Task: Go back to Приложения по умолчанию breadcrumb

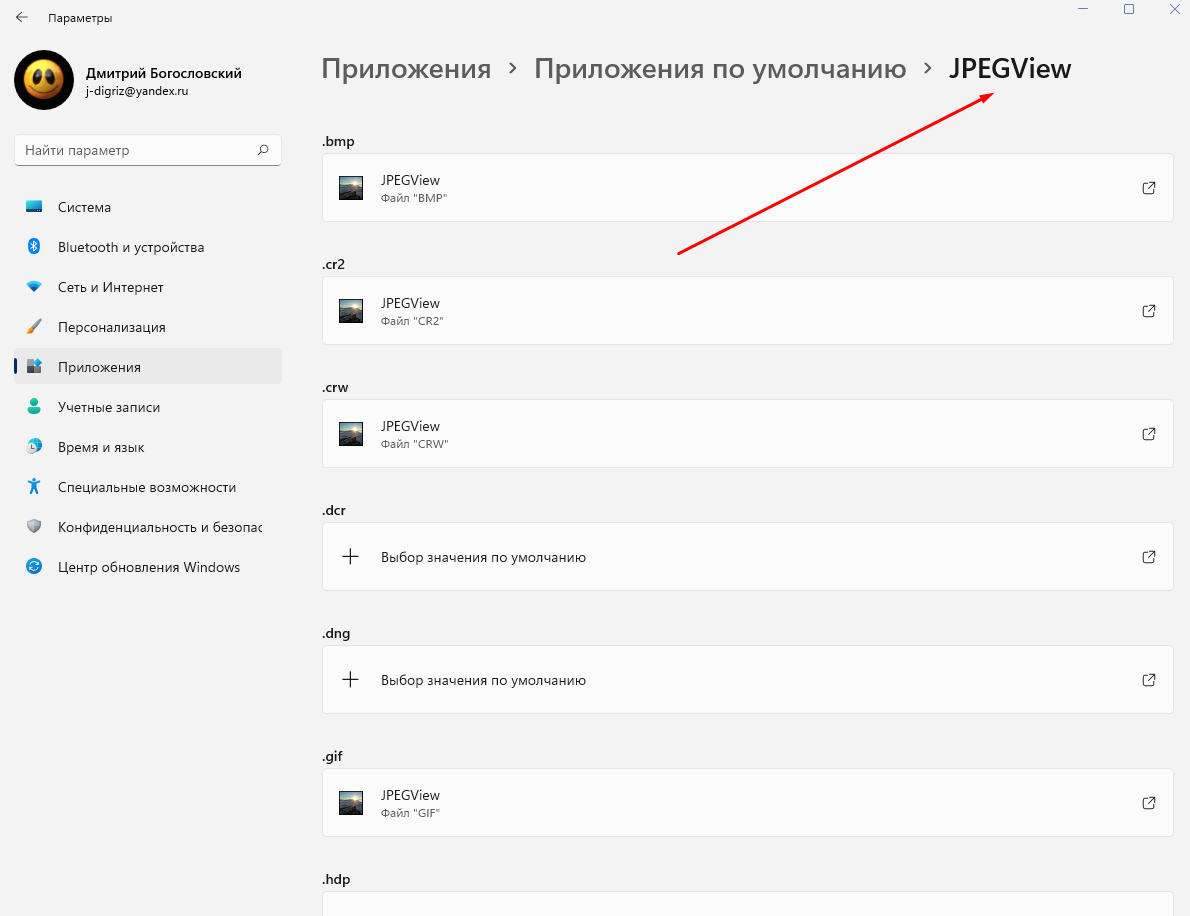Action: pyautogui.click(x=719, y=69)
